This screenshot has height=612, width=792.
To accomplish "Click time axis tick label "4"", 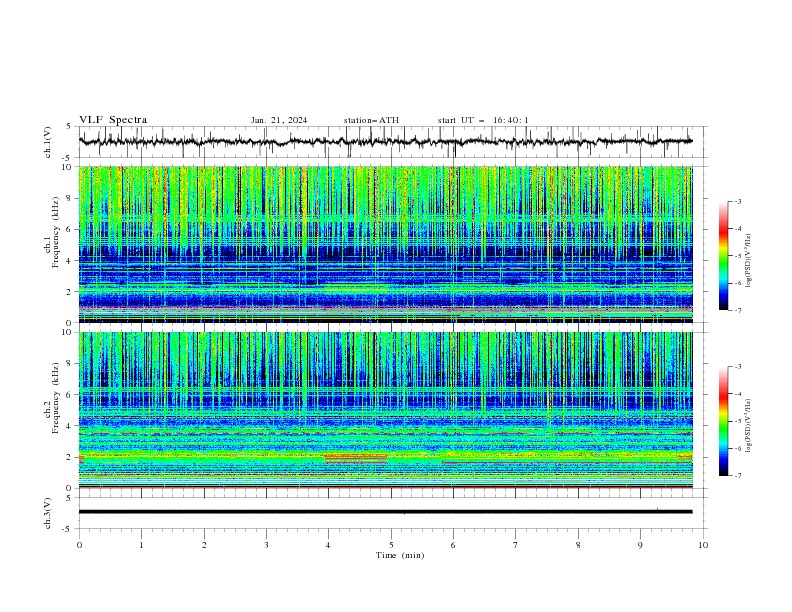I will [x=328, y=545].
